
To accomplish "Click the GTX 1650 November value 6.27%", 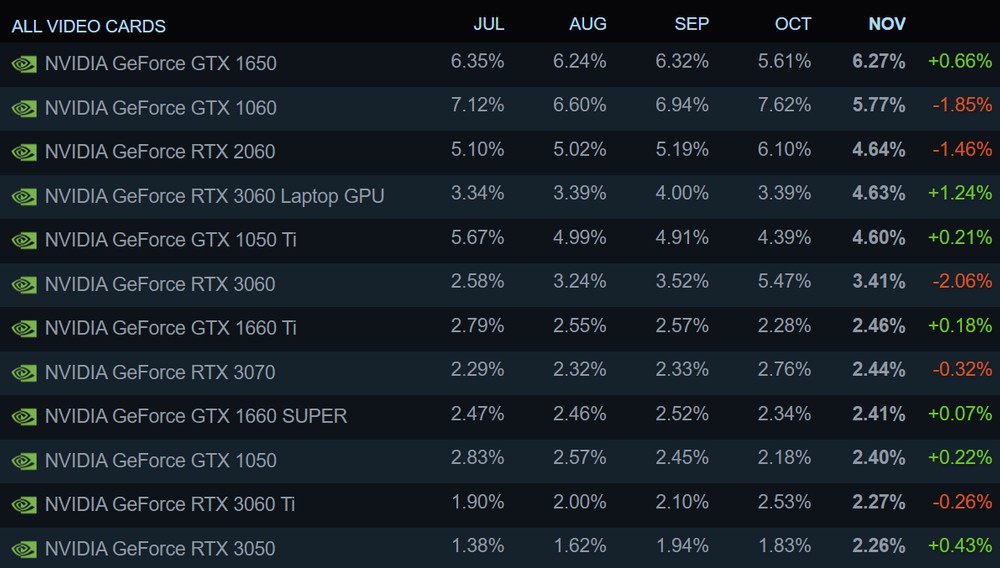I will coord(879,62).
